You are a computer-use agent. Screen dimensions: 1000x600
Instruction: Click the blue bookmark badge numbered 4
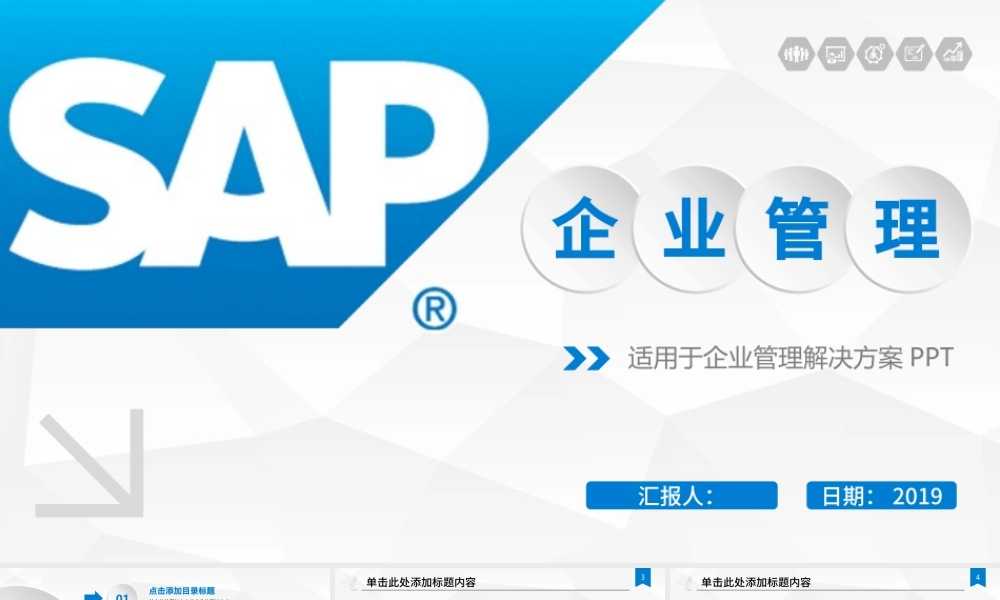coord(978,578)
